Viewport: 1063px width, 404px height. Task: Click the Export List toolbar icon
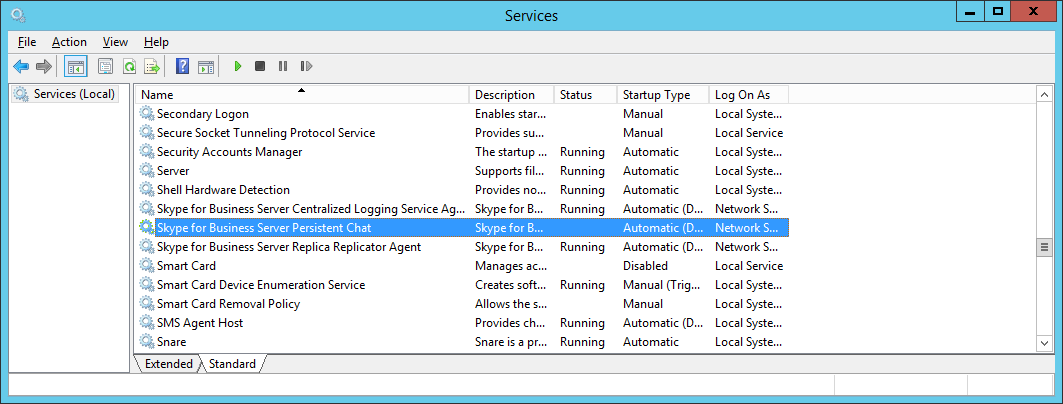coord(152,66)
